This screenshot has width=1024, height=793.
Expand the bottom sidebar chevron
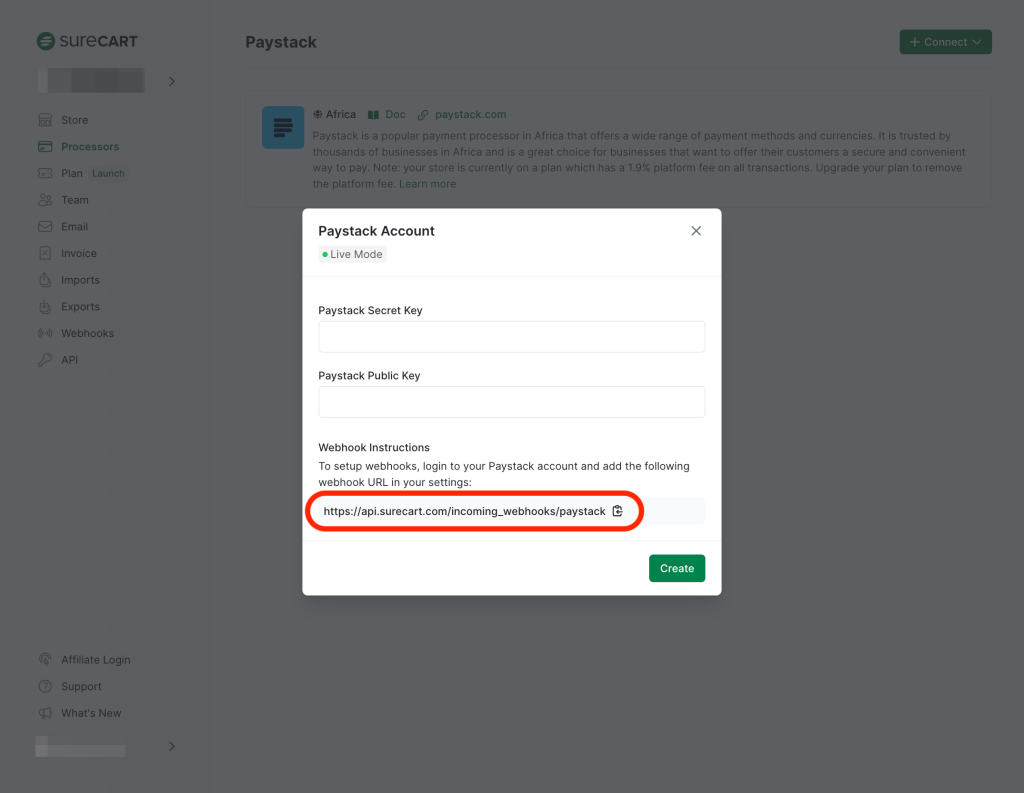[171, 746]
